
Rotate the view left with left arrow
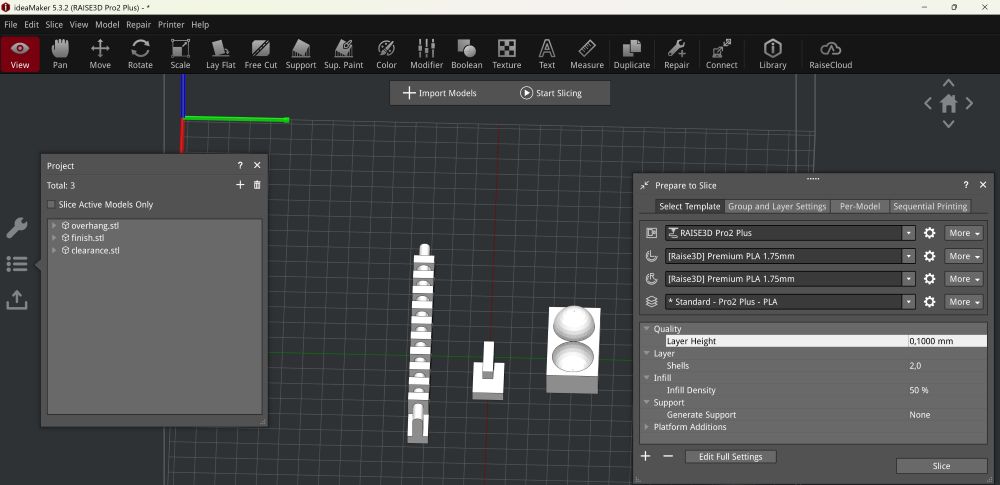tap(928, 103)
